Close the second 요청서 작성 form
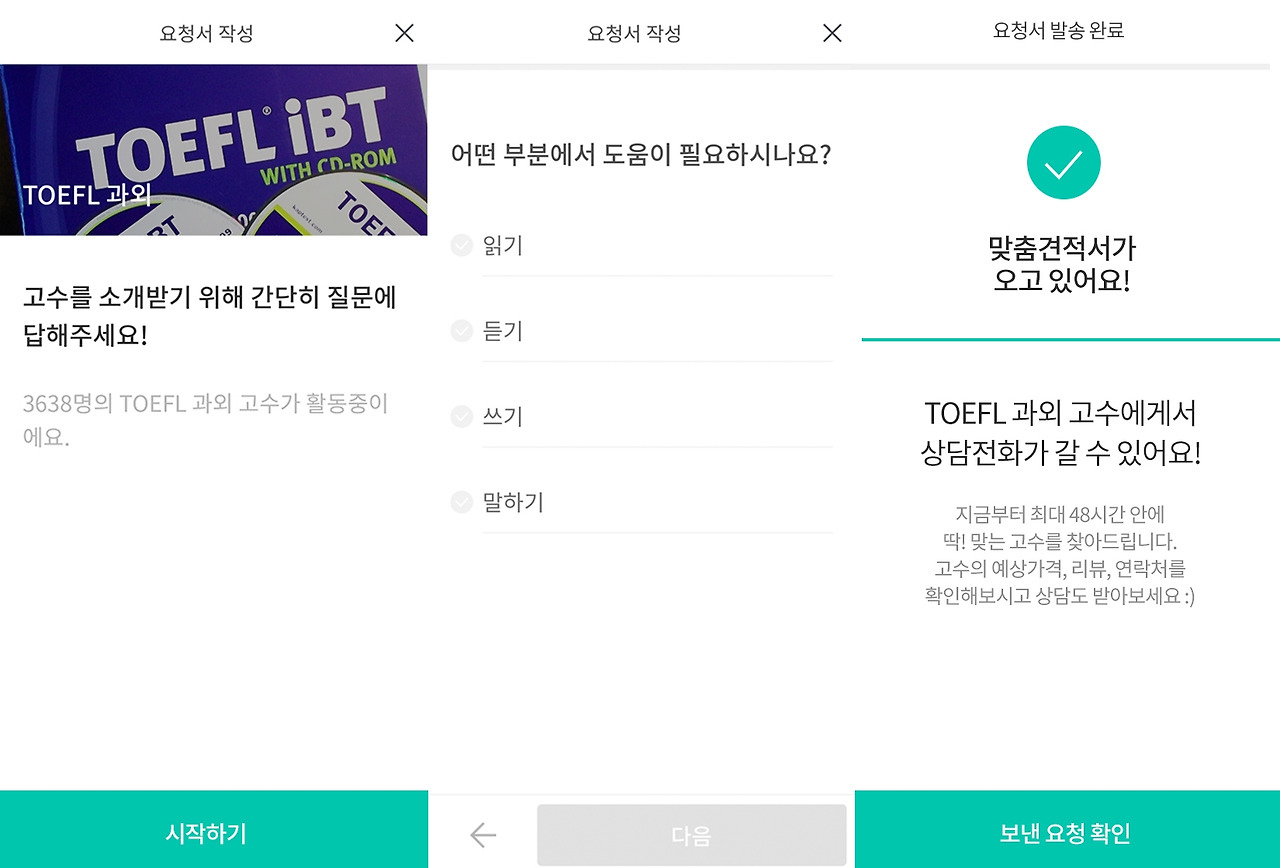 click(831, 32)
